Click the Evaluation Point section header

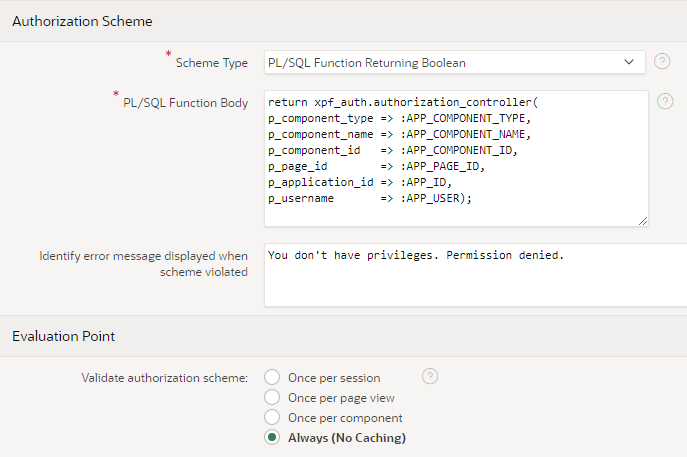click(x=64, y=336)
